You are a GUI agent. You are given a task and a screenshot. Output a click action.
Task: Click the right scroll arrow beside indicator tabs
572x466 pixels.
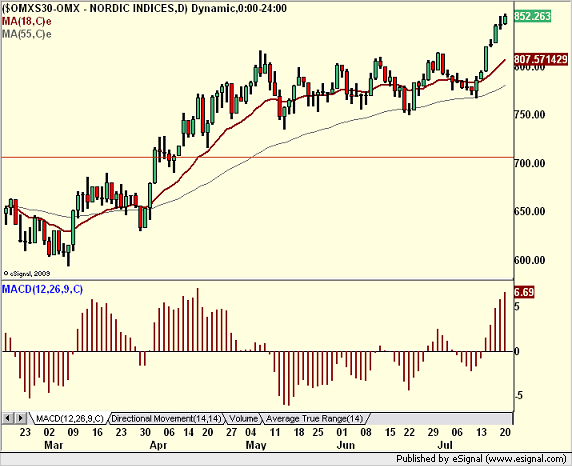click(21, 418)
